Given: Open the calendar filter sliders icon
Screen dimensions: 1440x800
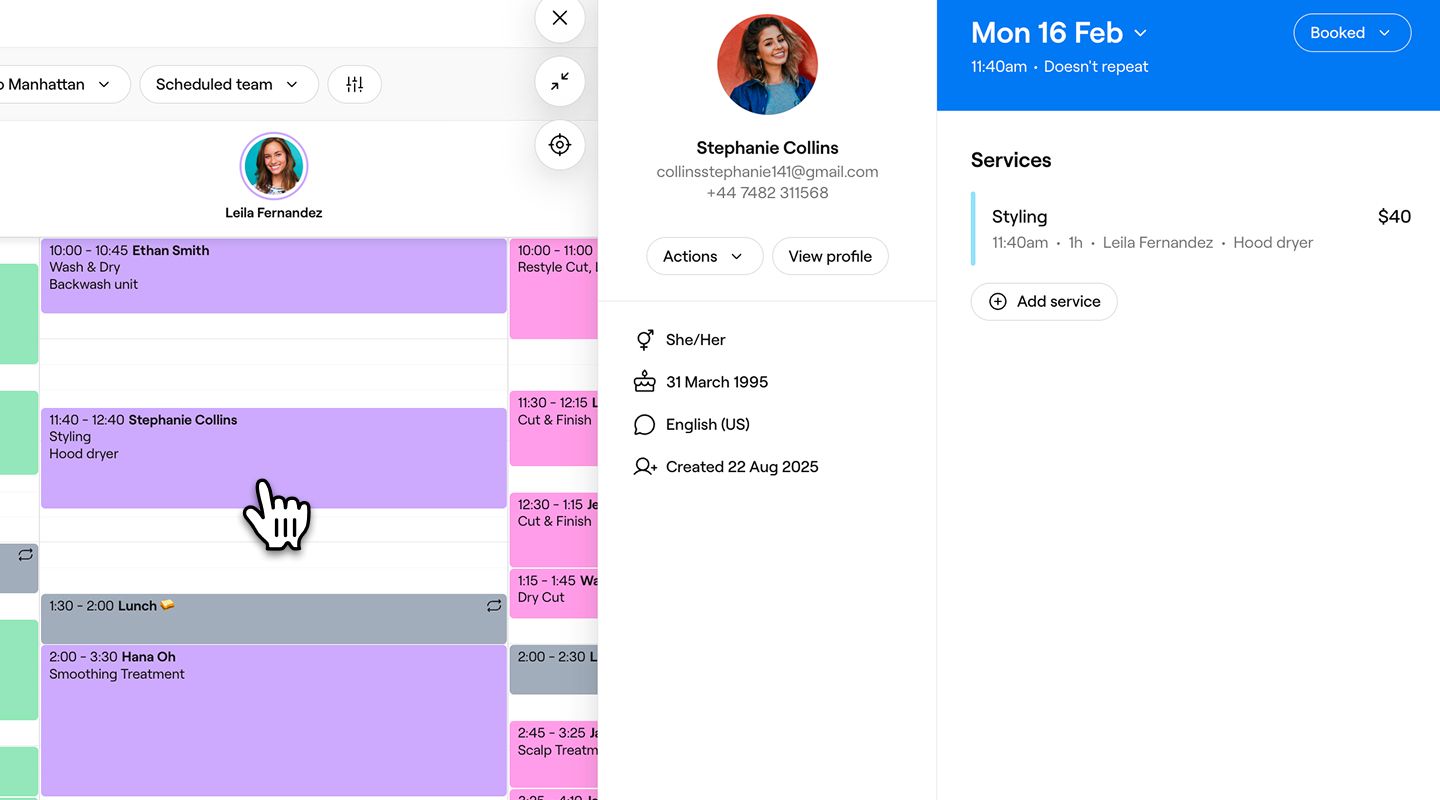Looking at the screenshot, I should coord(354,85).
